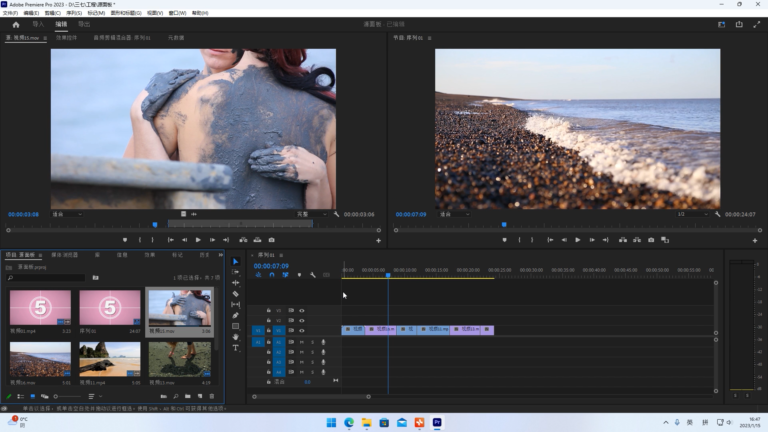Open Source monitor settings wrench
This screenshot has height=432, width=768.
[336, 215]
